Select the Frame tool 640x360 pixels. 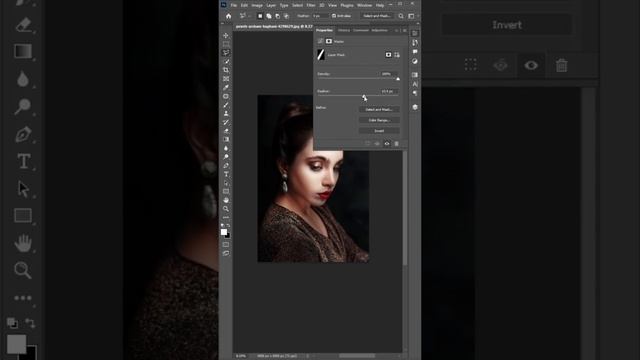click(226, 79)
